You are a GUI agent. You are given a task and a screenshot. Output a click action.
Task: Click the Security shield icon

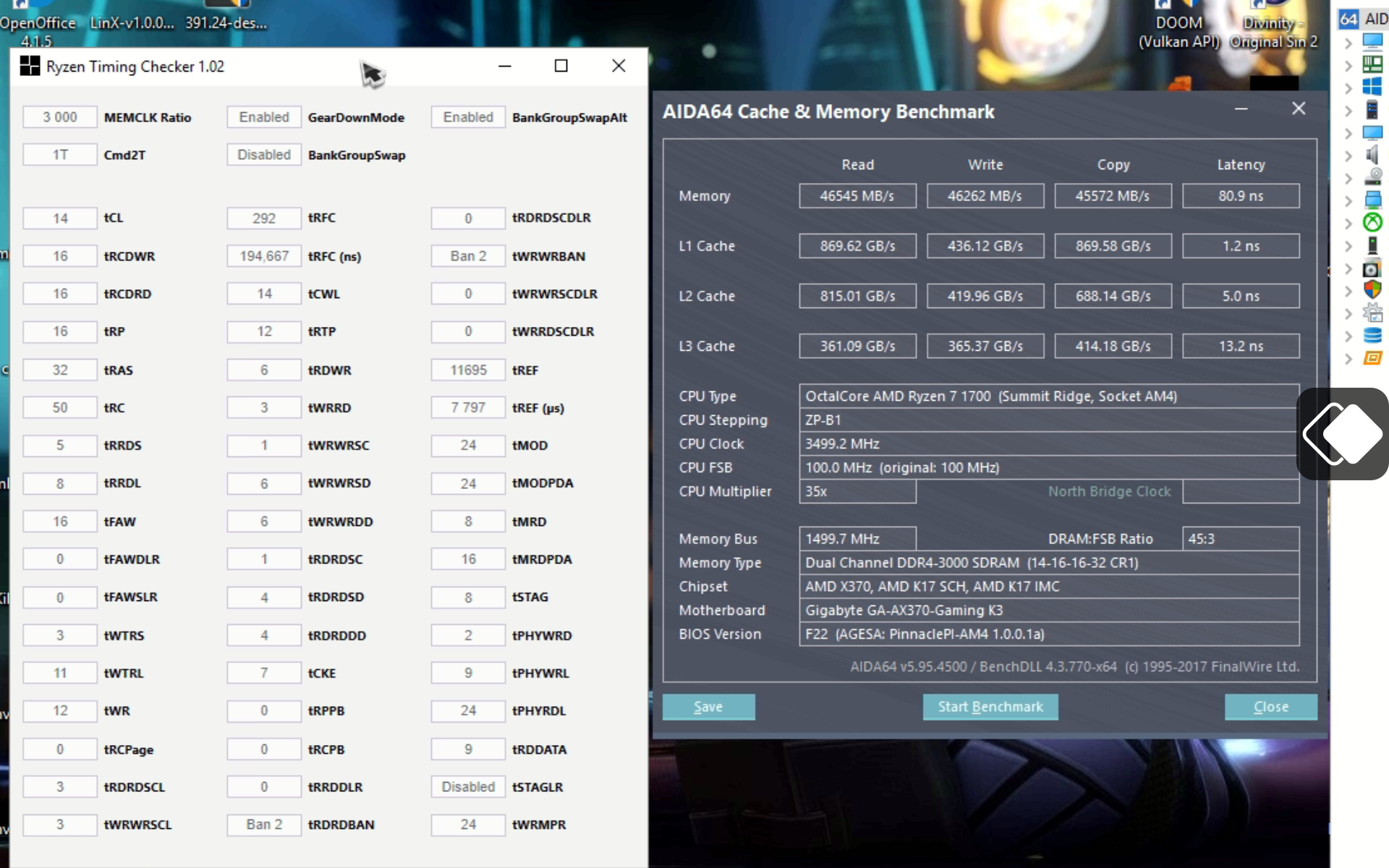tap(1372, 289)
